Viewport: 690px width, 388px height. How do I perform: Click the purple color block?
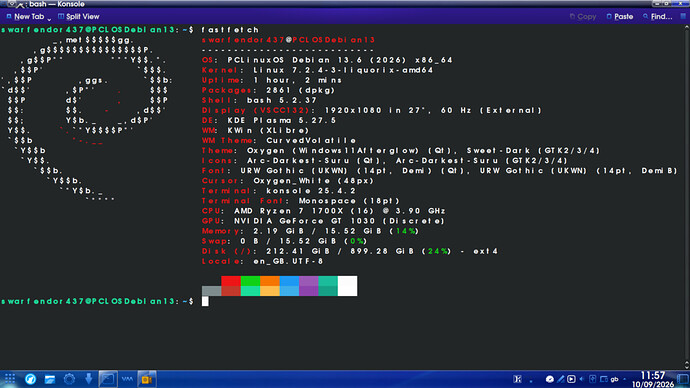click(309, 281)
